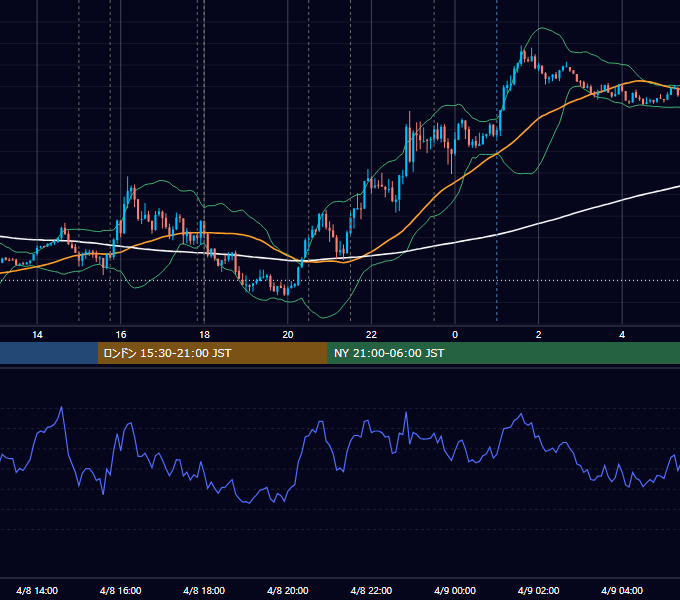Click the hour label 16 on the price chart axis
Viewport: 680px width, 600px height.
pos(121,335)
